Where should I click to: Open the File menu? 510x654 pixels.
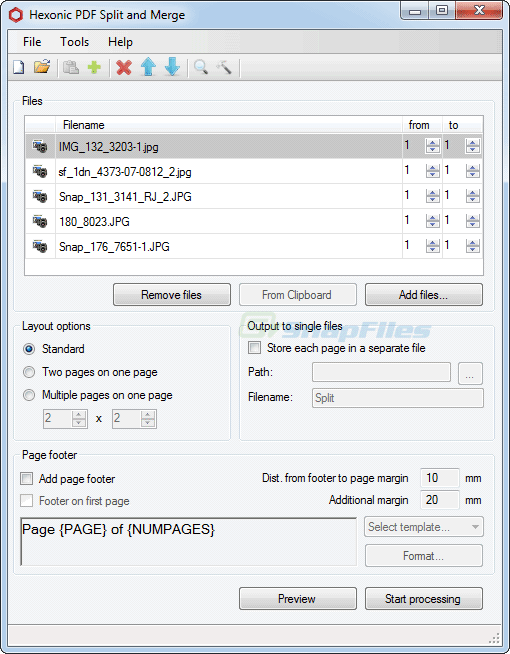(32, 42)
